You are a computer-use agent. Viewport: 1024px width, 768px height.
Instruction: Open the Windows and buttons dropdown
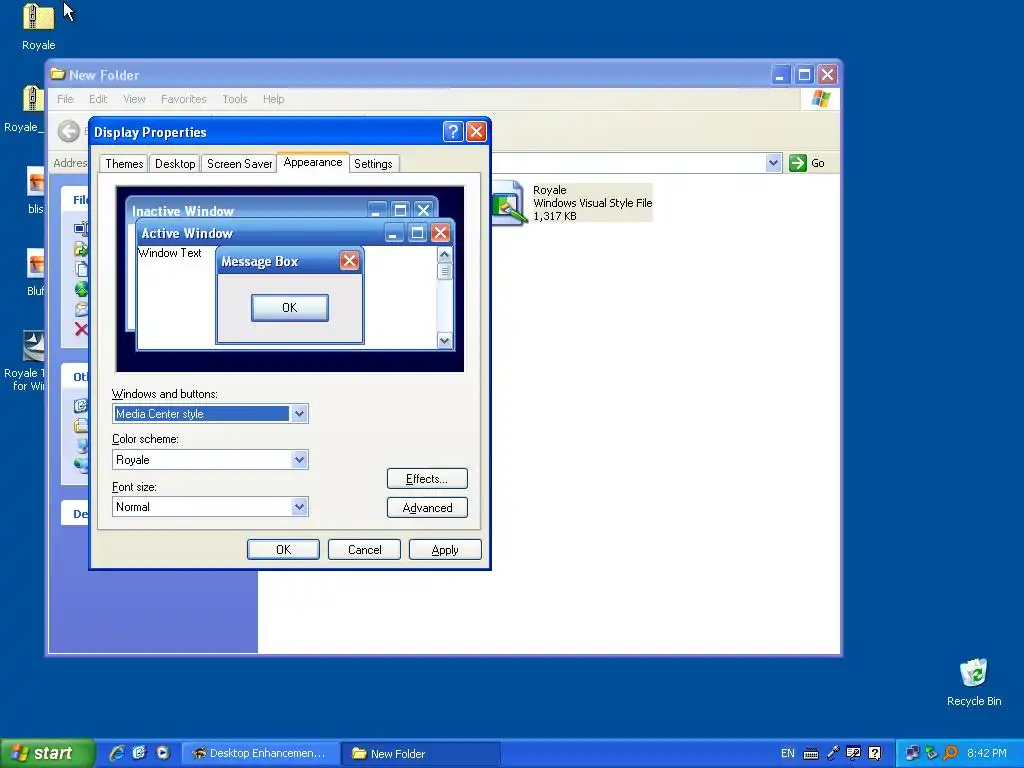click(x=299, y=413)
